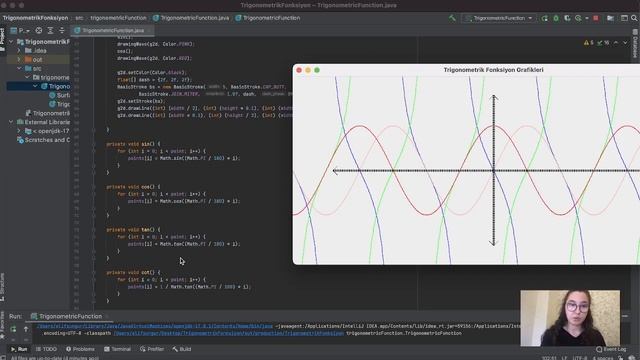Click the LF line separator status entry
Screen dimensions: 640x360
coord(564,358)
